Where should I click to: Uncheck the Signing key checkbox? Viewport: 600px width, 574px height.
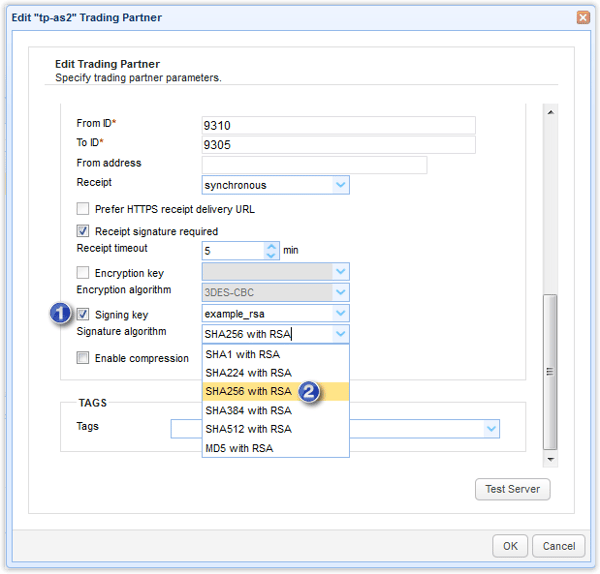pyautogui.click(x=84, y=315)
